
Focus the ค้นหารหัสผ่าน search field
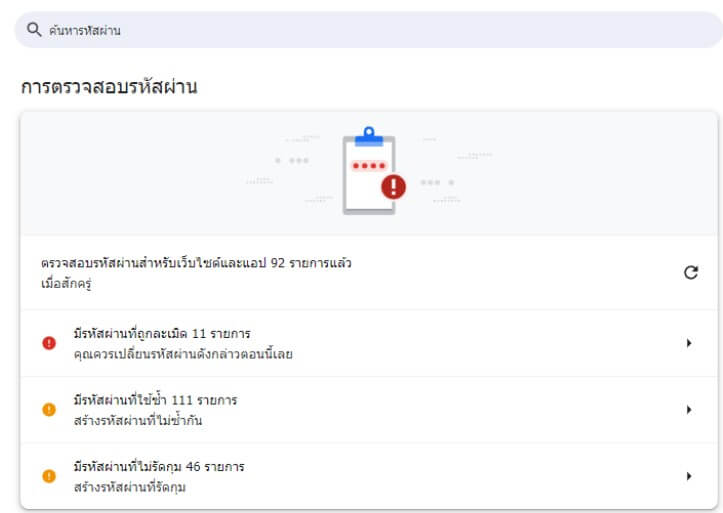(369, 30)
